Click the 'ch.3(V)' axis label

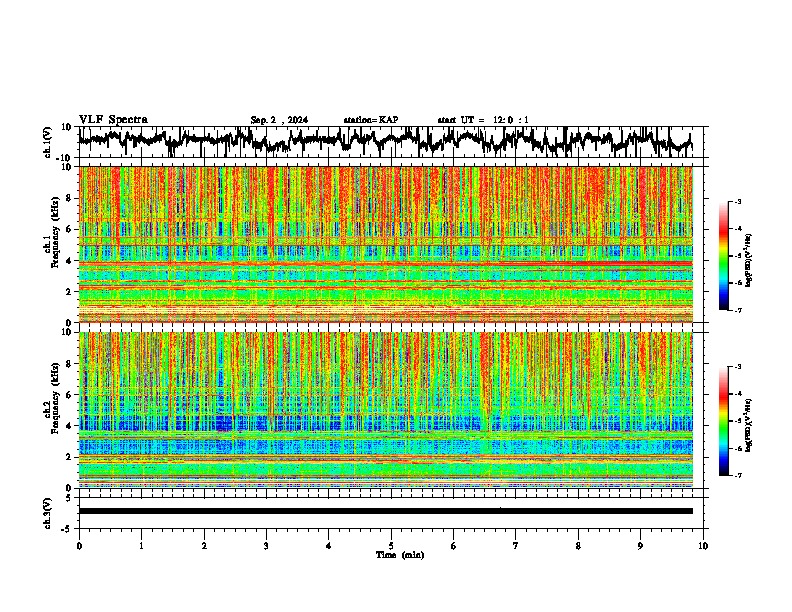point(48,513)
